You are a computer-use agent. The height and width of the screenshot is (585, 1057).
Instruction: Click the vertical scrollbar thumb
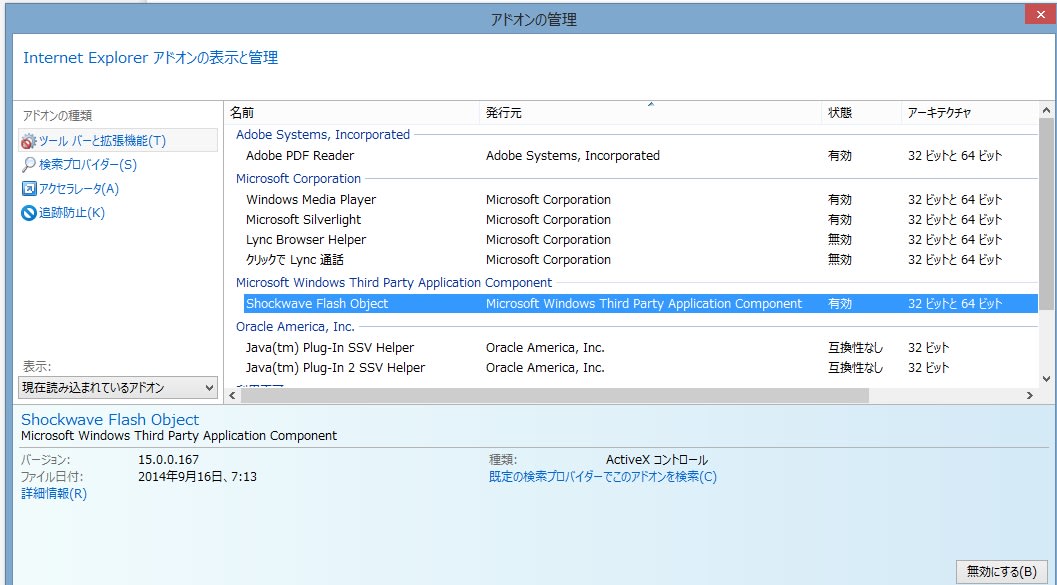(x=1046, y=214)
